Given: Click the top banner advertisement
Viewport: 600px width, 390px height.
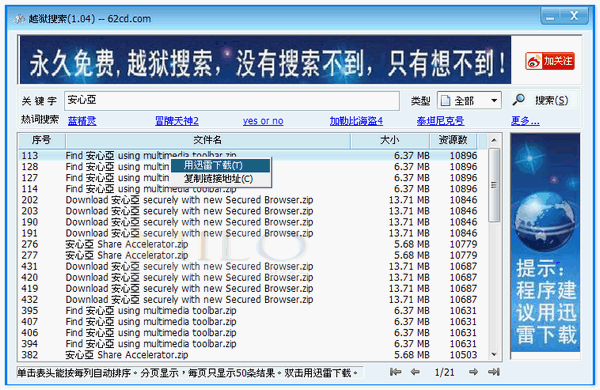Looking at the screenshot, I should click(265, 60).
